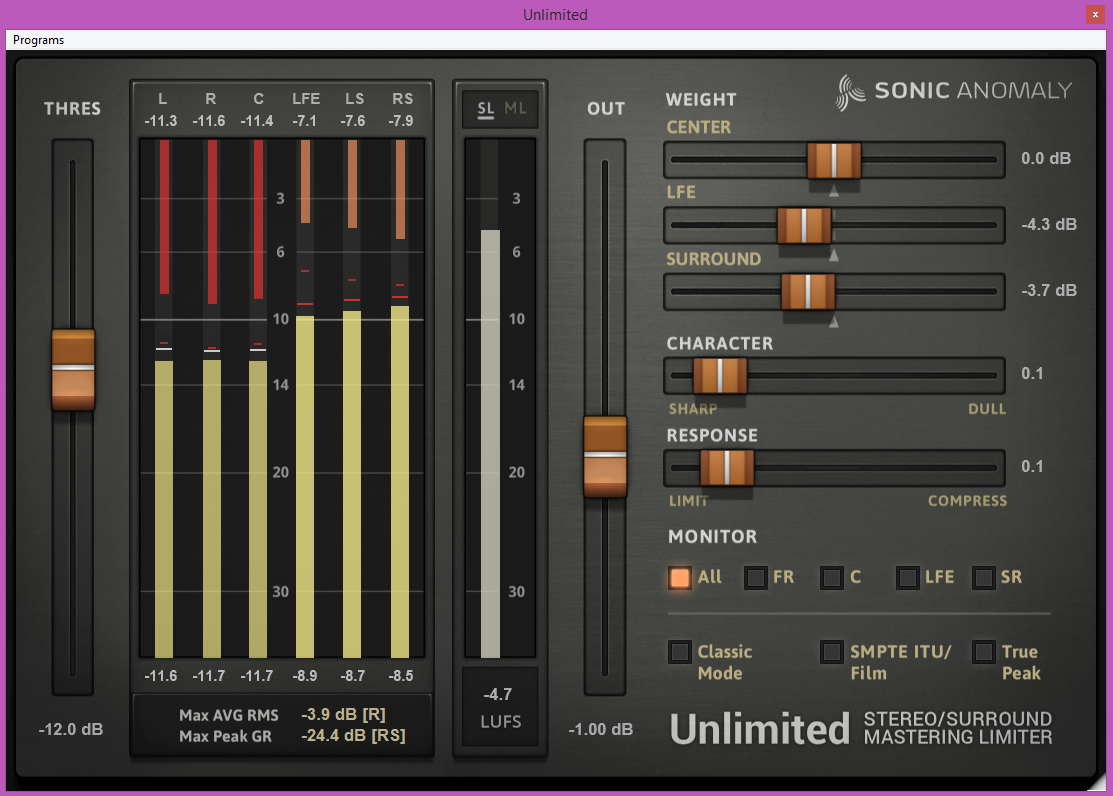Click the CHARACTER value 0.1
Image resolution: width=1113 pixels, height=796 pixels.
click(x=1032, y=374)
